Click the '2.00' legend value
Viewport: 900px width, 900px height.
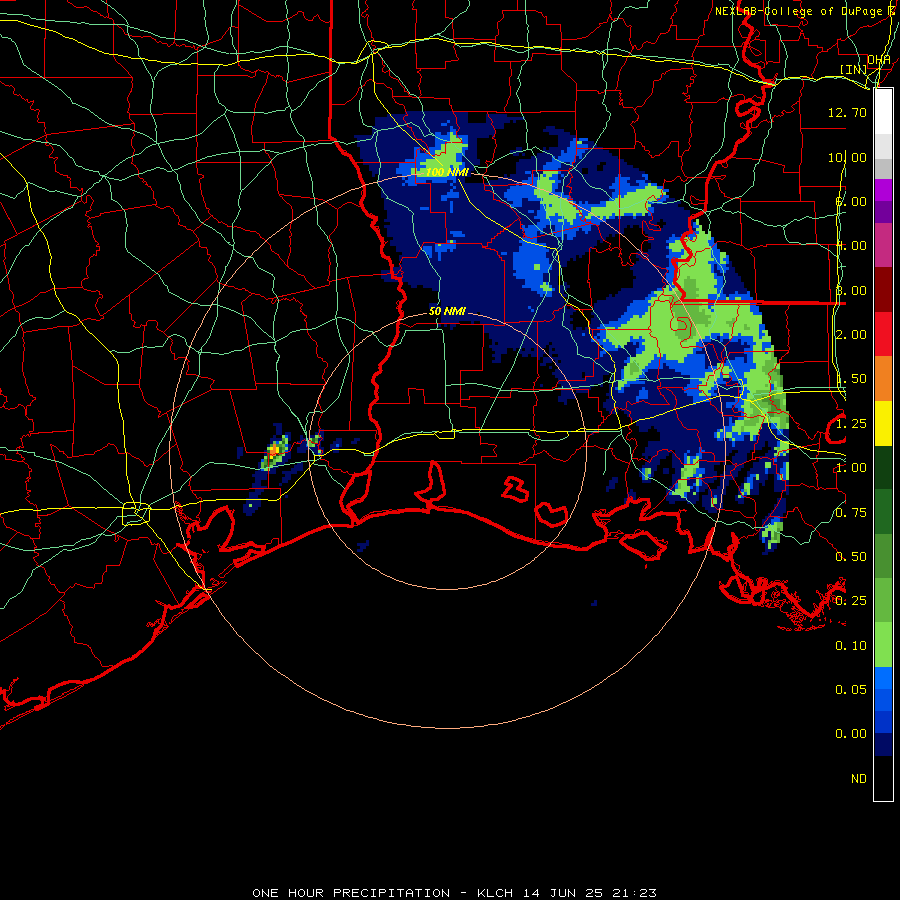pos(851,335)
